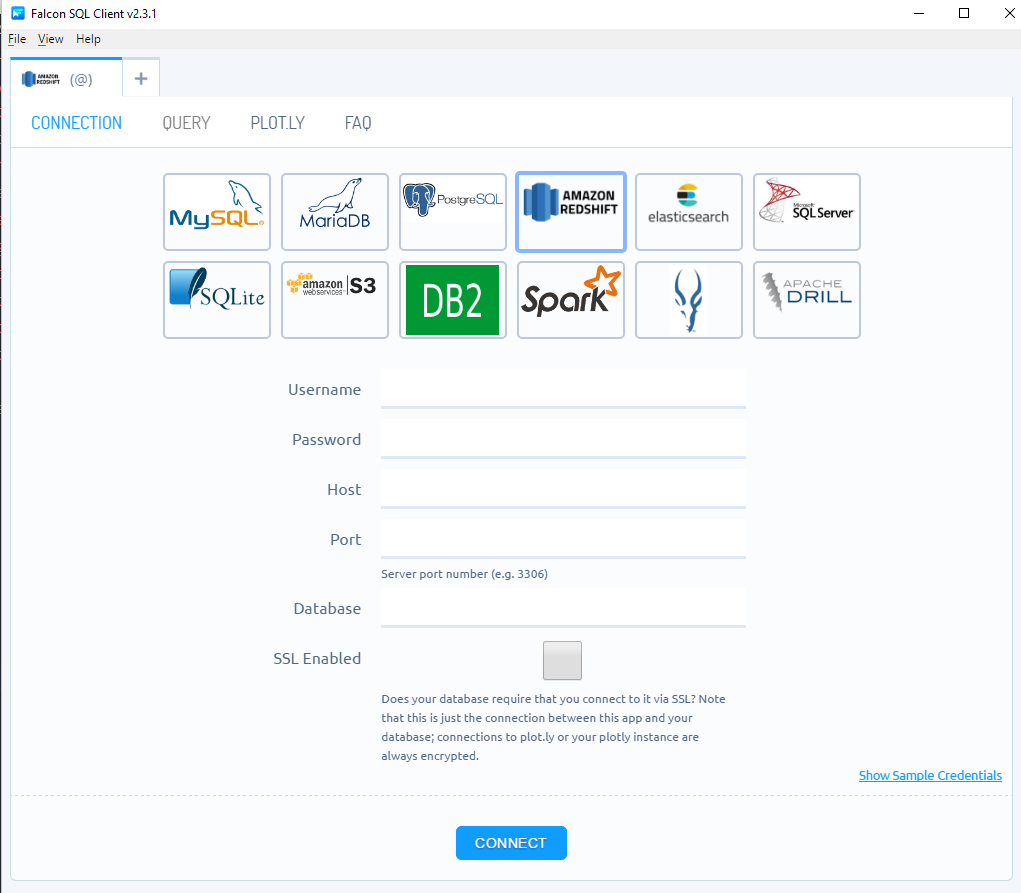Select the Microsoft SQL Server connector
Image resolution: width=1021 pixels, height=893 pixels.
point(806,212)
